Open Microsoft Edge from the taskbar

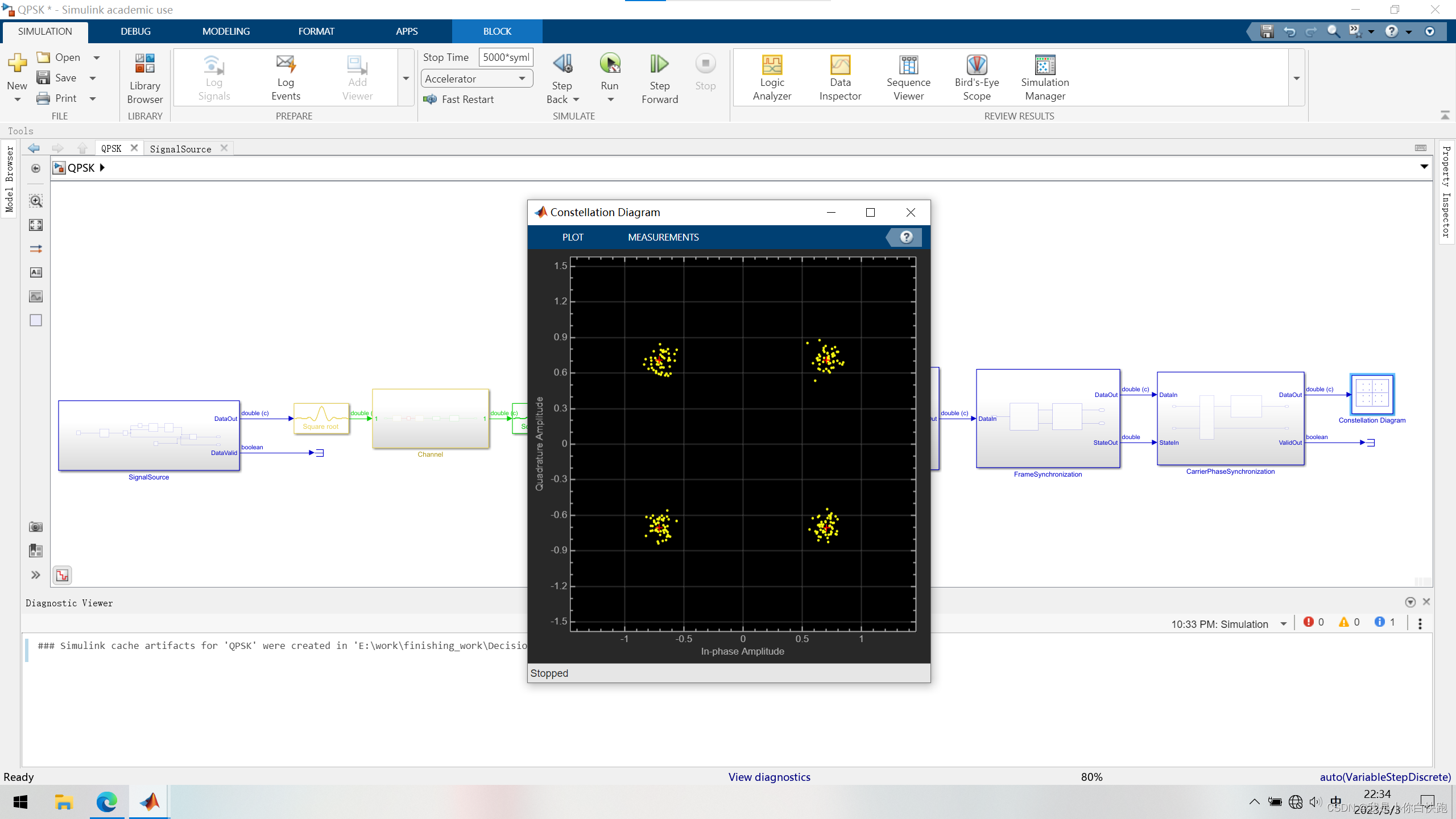pyautogui.click(x=106, y=802)
